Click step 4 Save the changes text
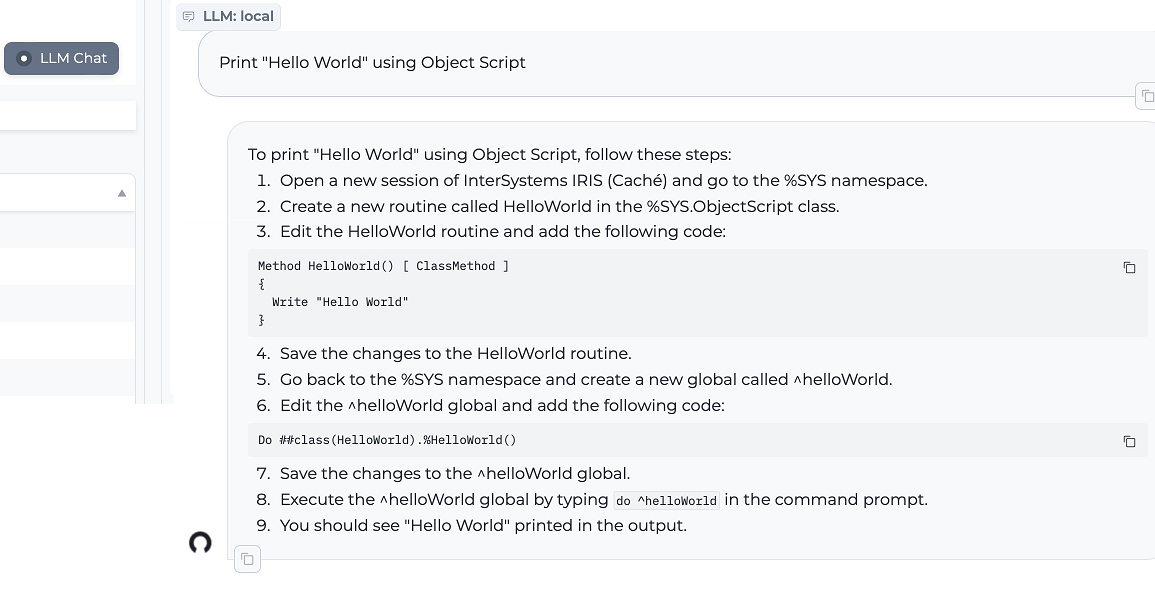 pyautogui.click(x=455, y=354)
